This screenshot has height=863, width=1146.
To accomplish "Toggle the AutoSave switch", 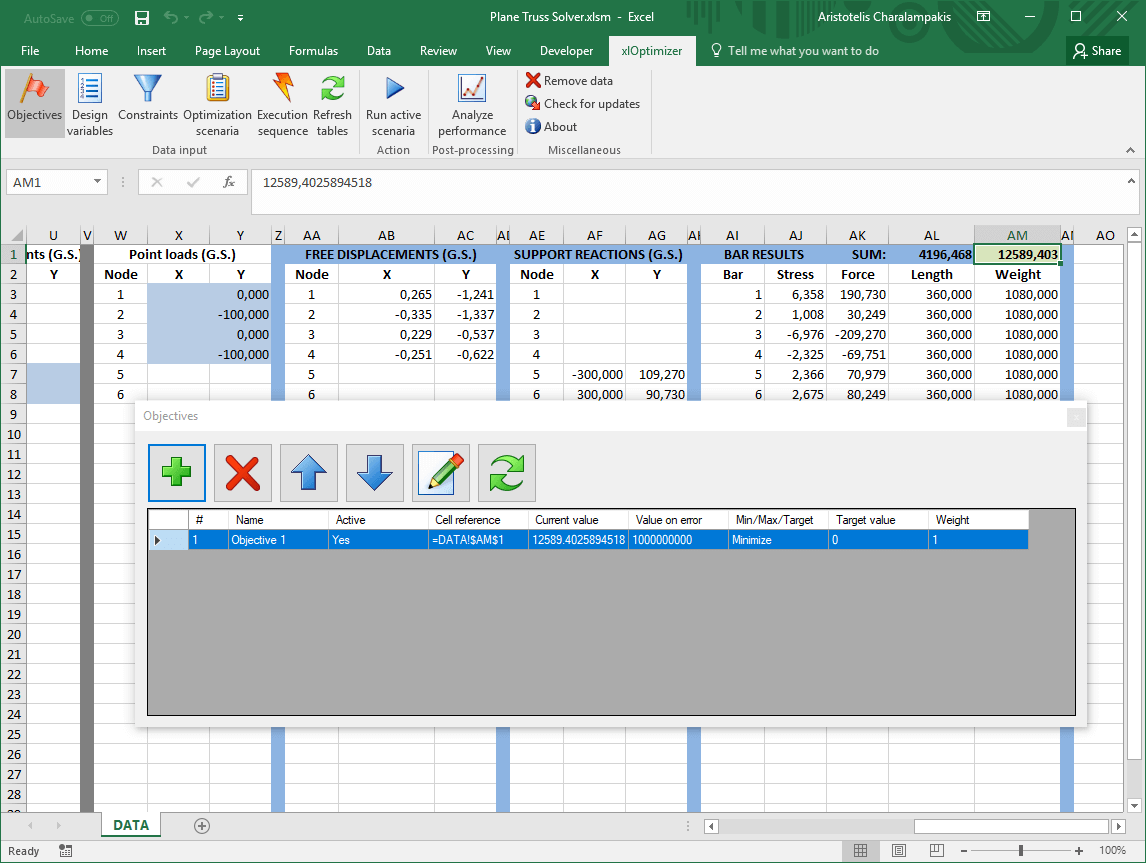I will click(x=99, y=18).
